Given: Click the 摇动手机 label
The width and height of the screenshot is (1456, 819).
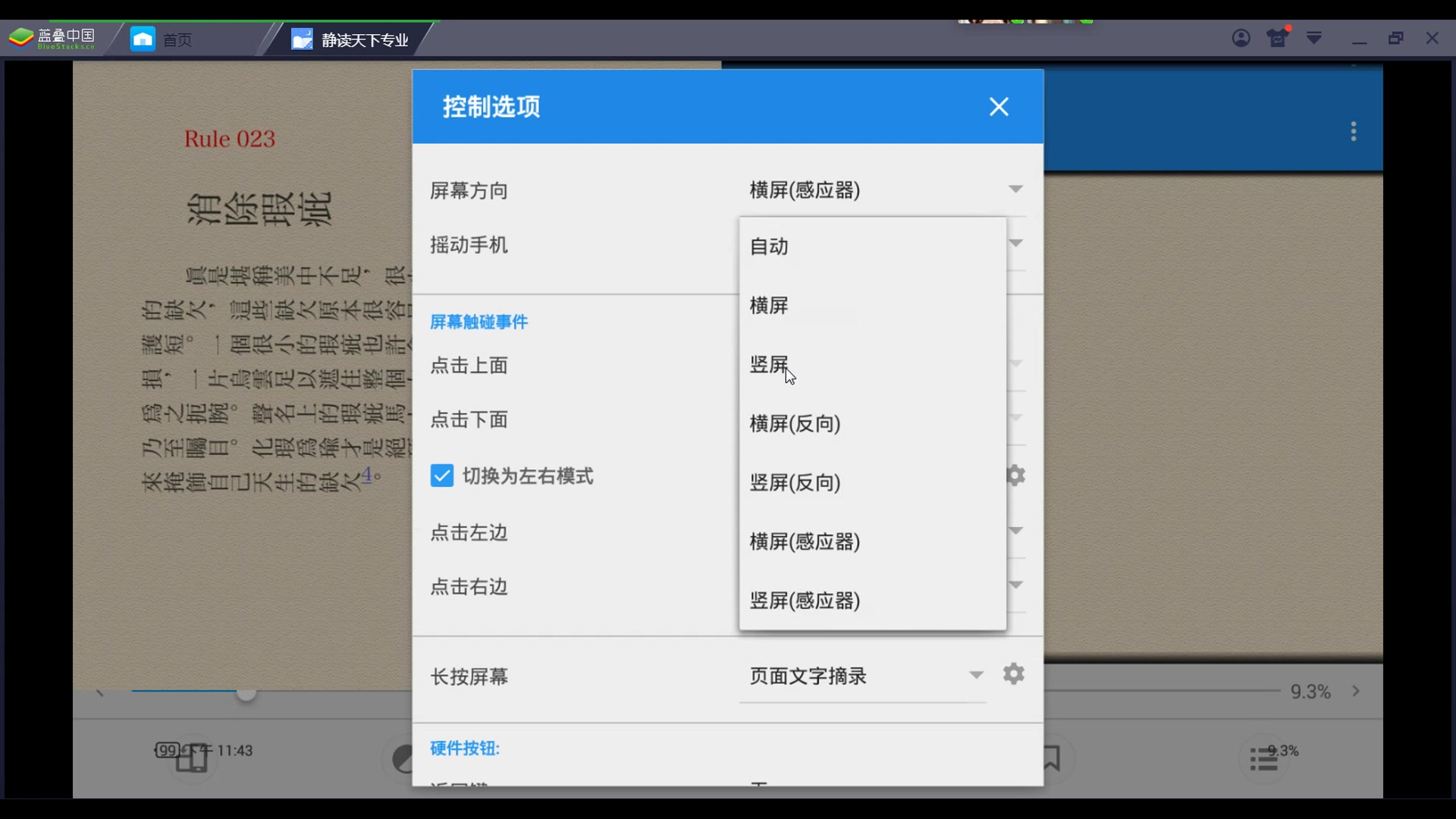Looking at the screenshot, I should click(469, 245).
